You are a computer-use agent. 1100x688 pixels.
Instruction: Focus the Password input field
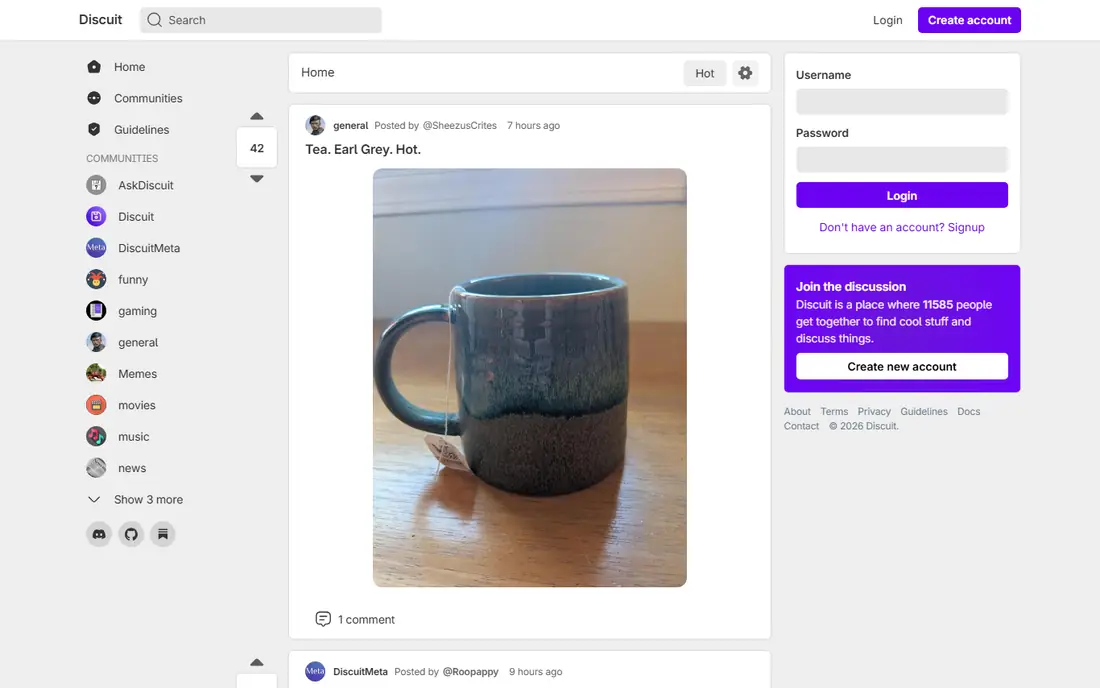pyautogui.click(x=901, y=160)
